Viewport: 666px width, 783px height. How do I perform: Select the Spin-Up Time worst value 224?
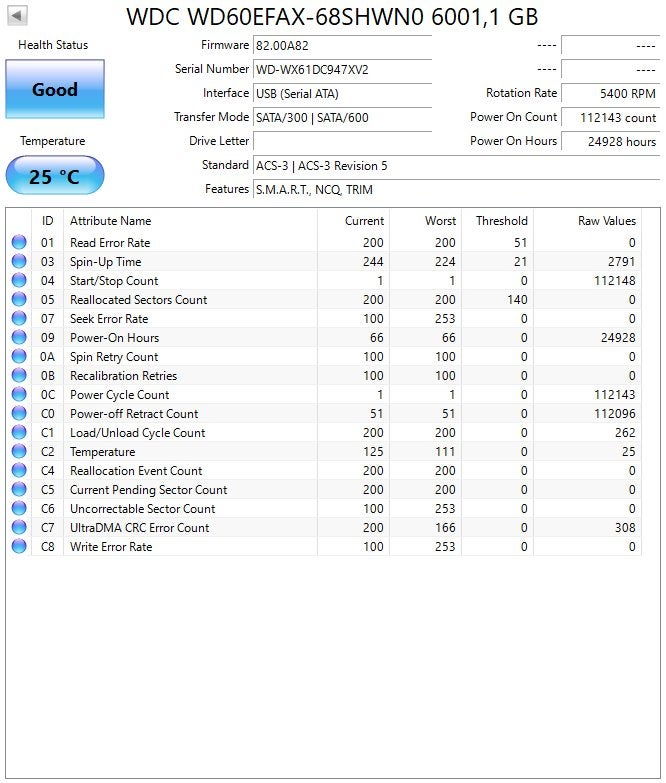click(445, 262)
